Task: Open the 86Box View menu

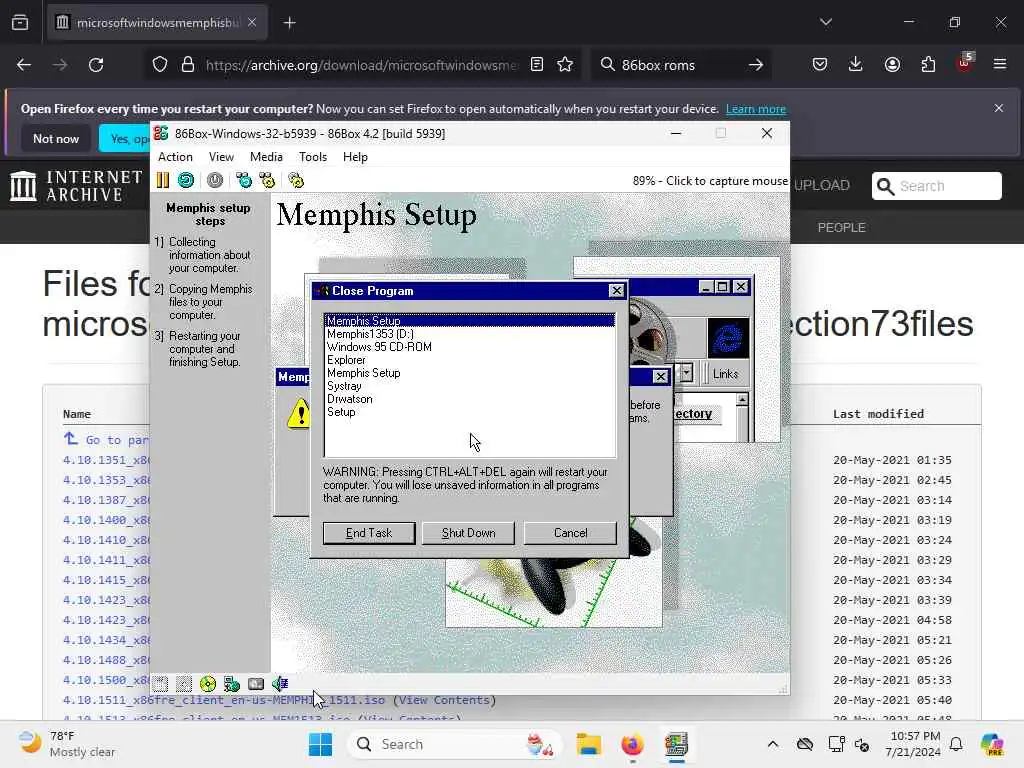Action: click(x=221, y=157)
